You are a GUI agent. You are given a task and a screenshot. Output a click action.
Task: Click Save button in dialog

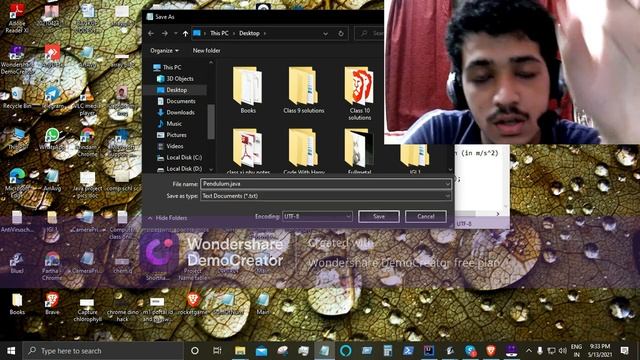pos(379,216)
